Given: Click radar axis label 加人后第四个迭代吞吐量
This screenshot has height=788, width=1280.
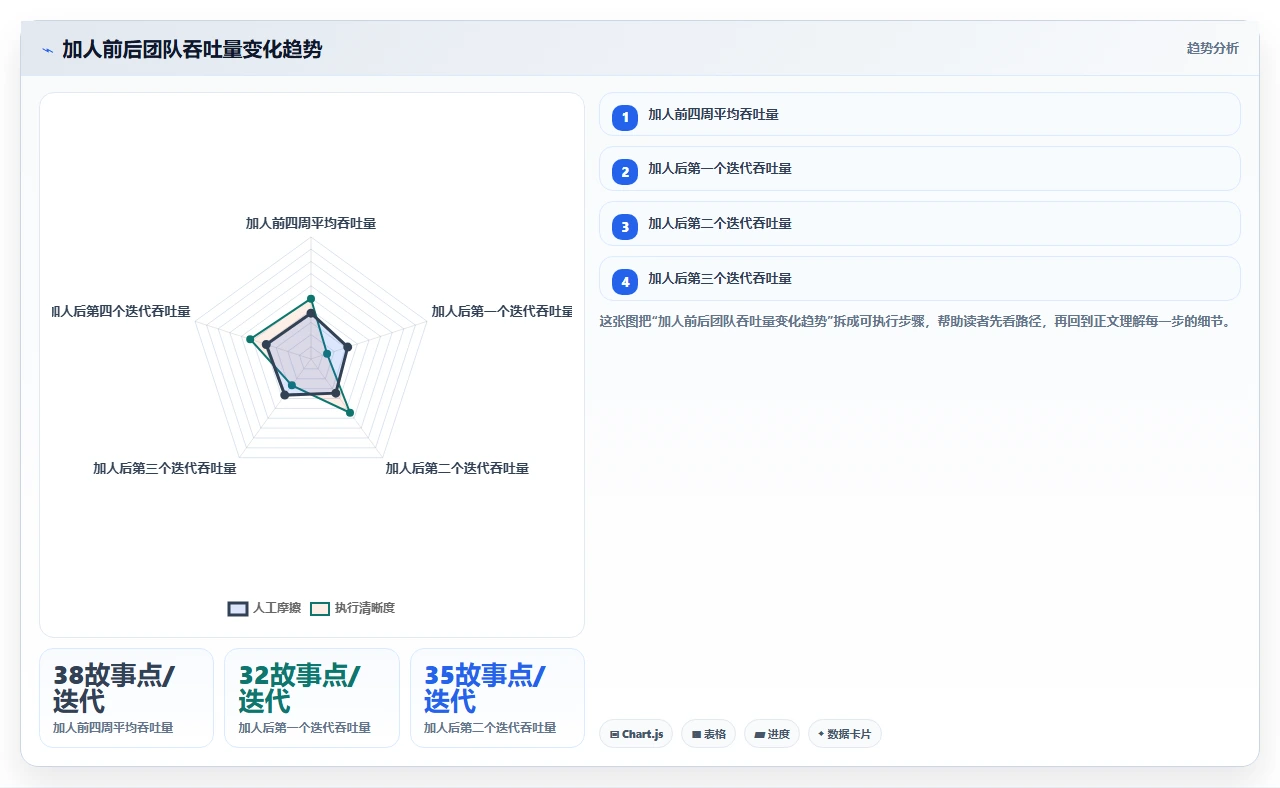Looking at the screenshot, I should (x=121, y=311).
